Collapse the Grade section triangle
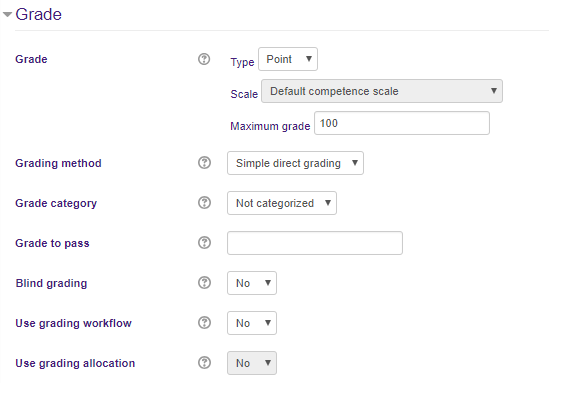 (x=8, y=14)
